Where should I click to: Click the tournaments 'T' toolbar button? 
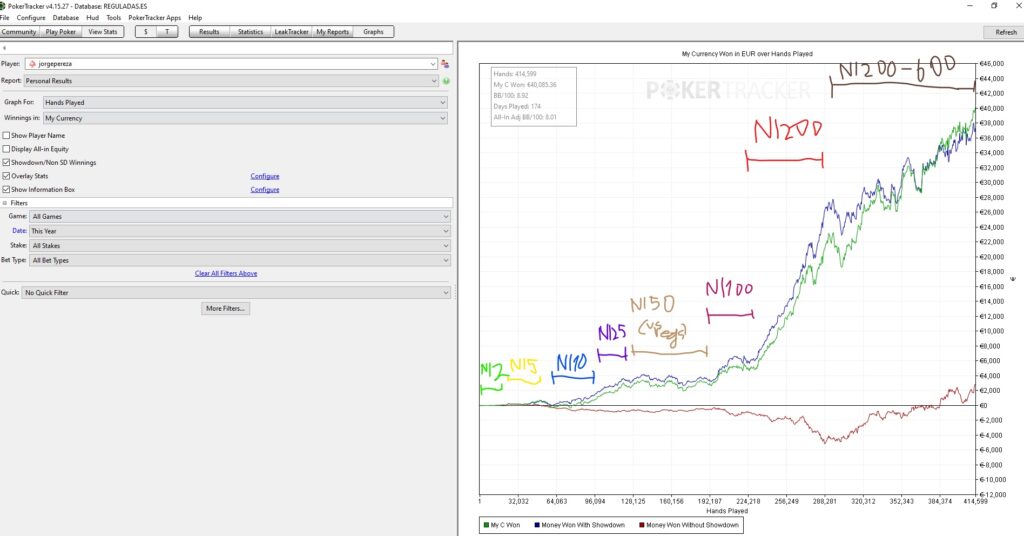tap(167, 32)
